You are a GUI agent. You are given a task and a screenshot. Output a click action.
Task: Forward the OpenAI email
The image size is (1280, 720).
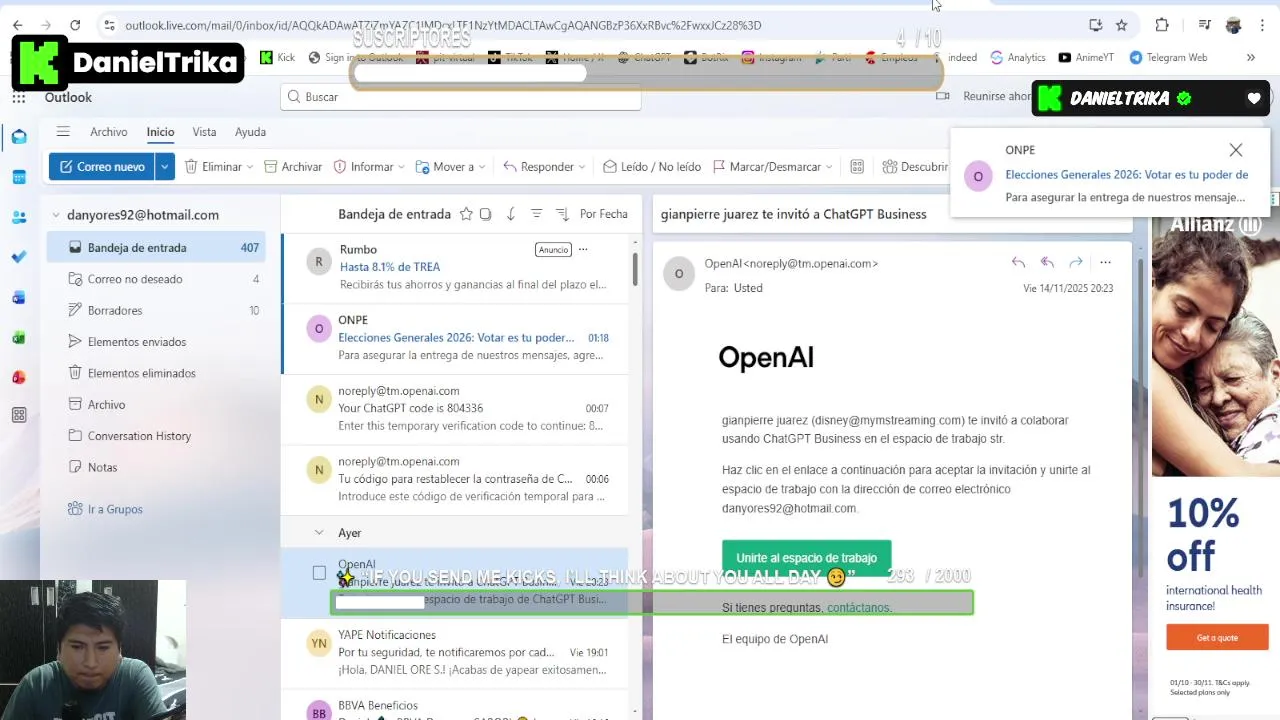click(x=1076, y=262)
